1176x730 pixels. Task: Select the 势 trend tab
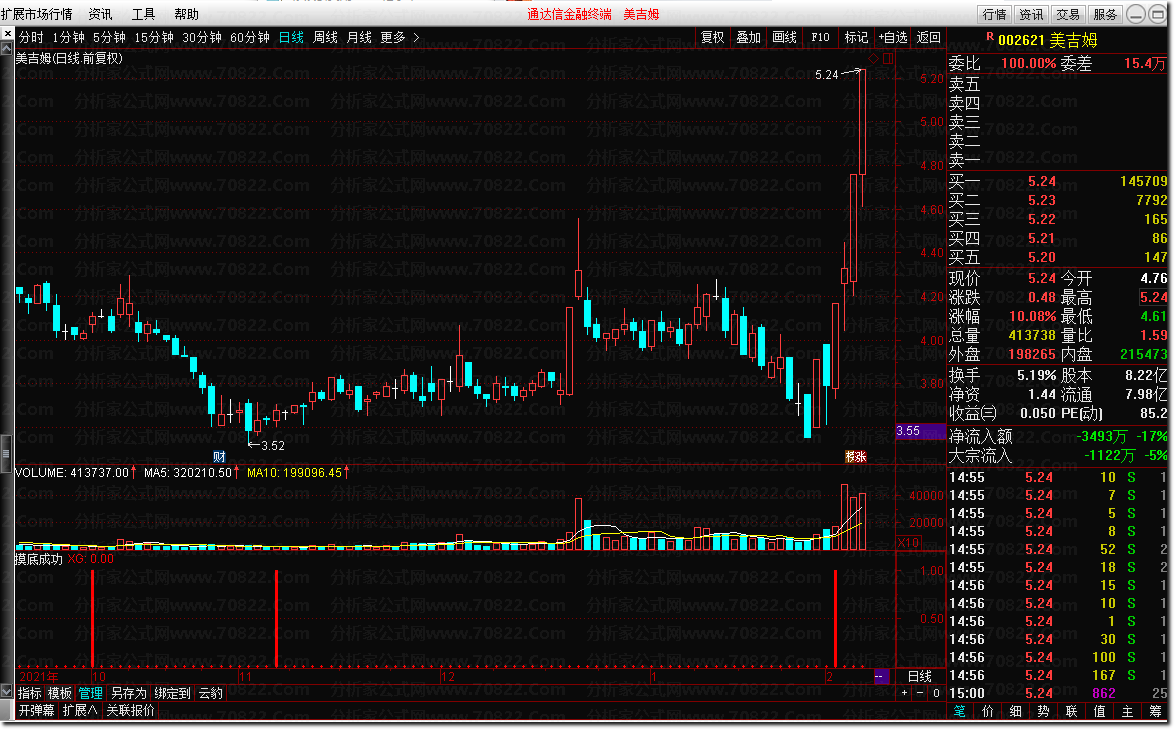pyautogui.click(x=1043, y=711)
